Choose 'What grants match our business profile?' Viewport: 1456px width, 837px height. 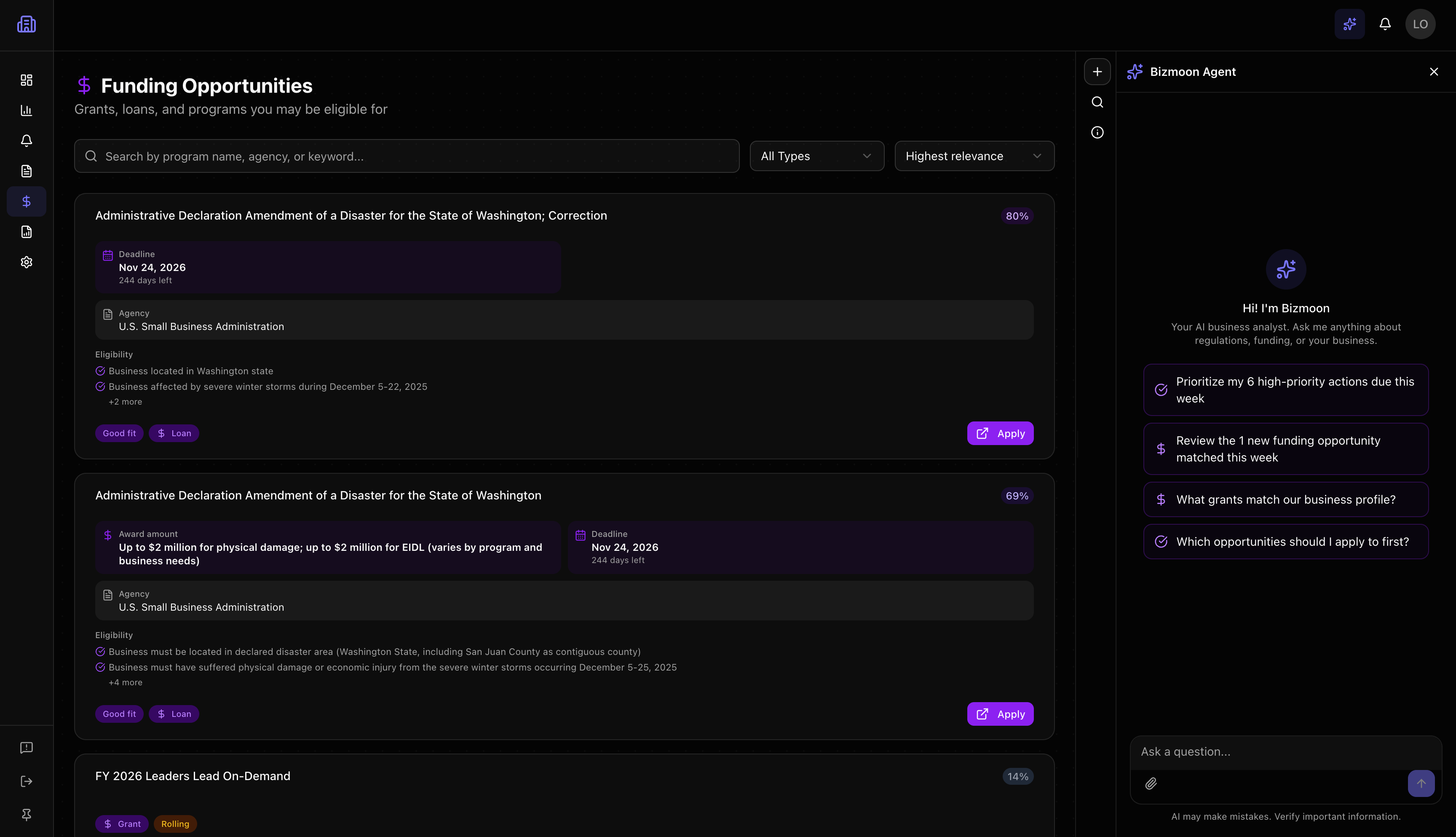(x=1285, y=499)
